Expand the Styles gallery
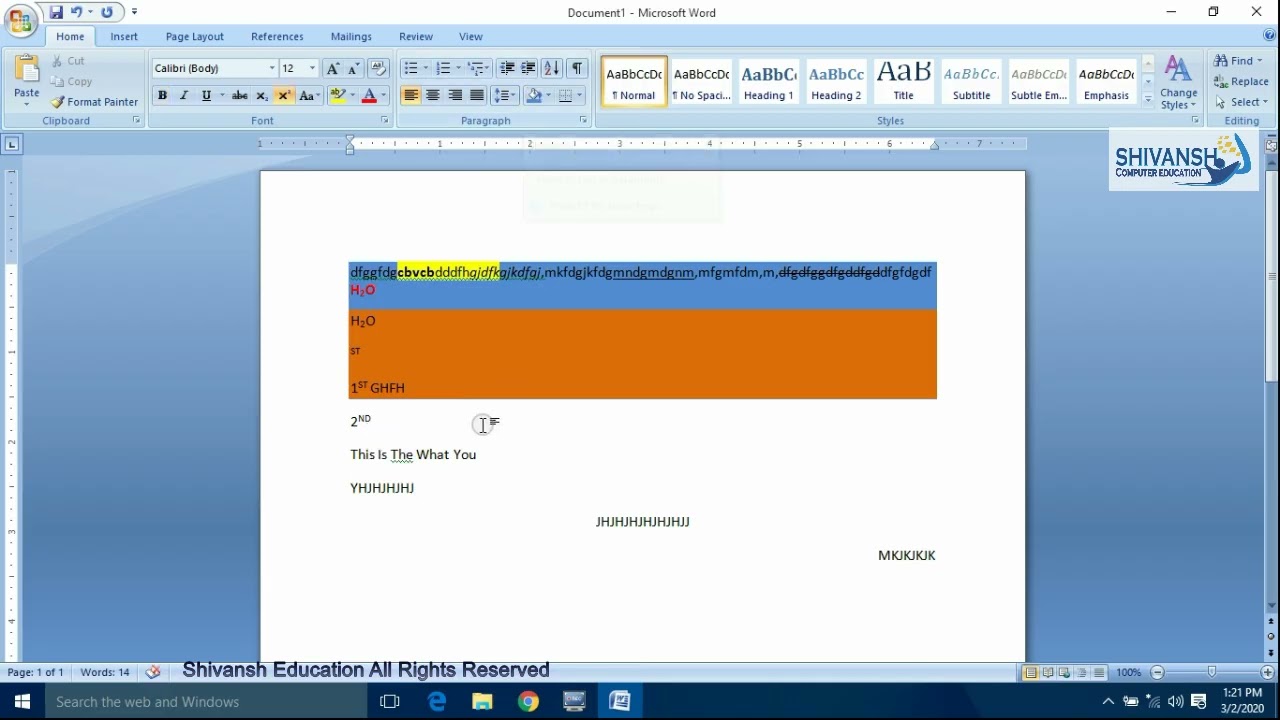The height and width of the screenshot is (720, 1280). pyautogui.click(x=1148, y=100)
